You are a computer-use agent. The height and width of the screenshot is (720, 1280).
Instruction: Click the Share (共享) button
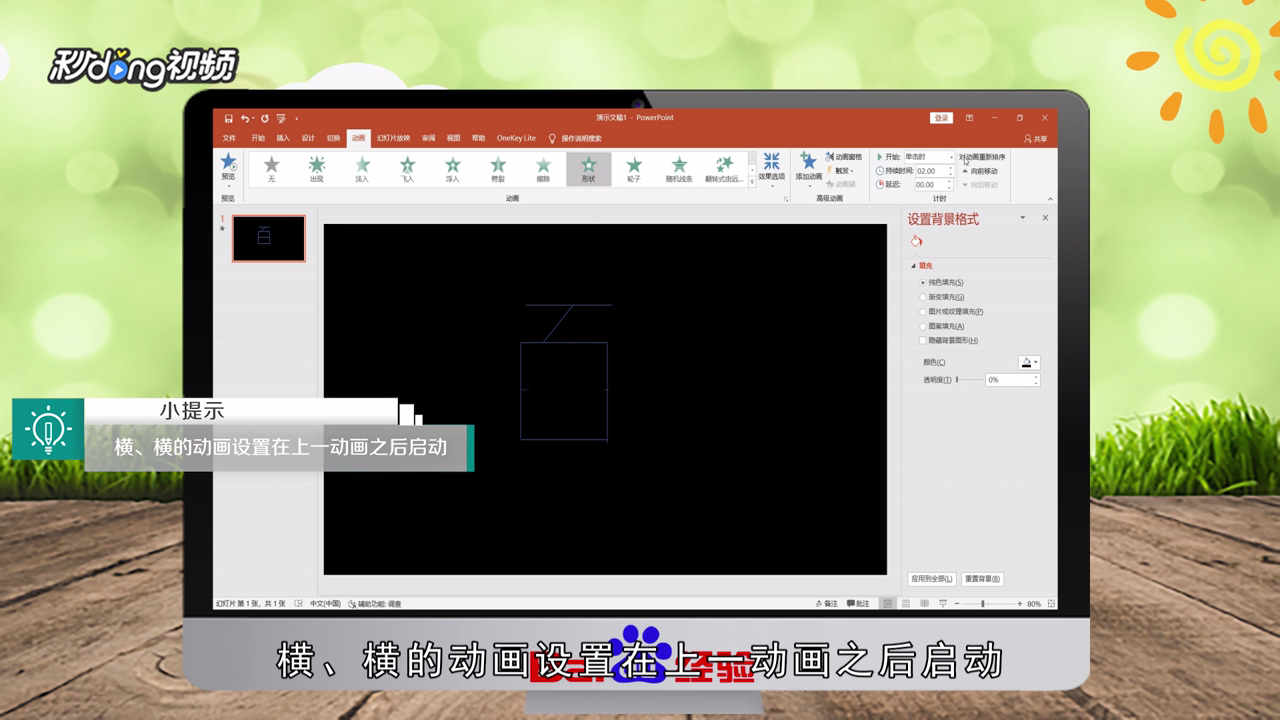[1035, 139]
